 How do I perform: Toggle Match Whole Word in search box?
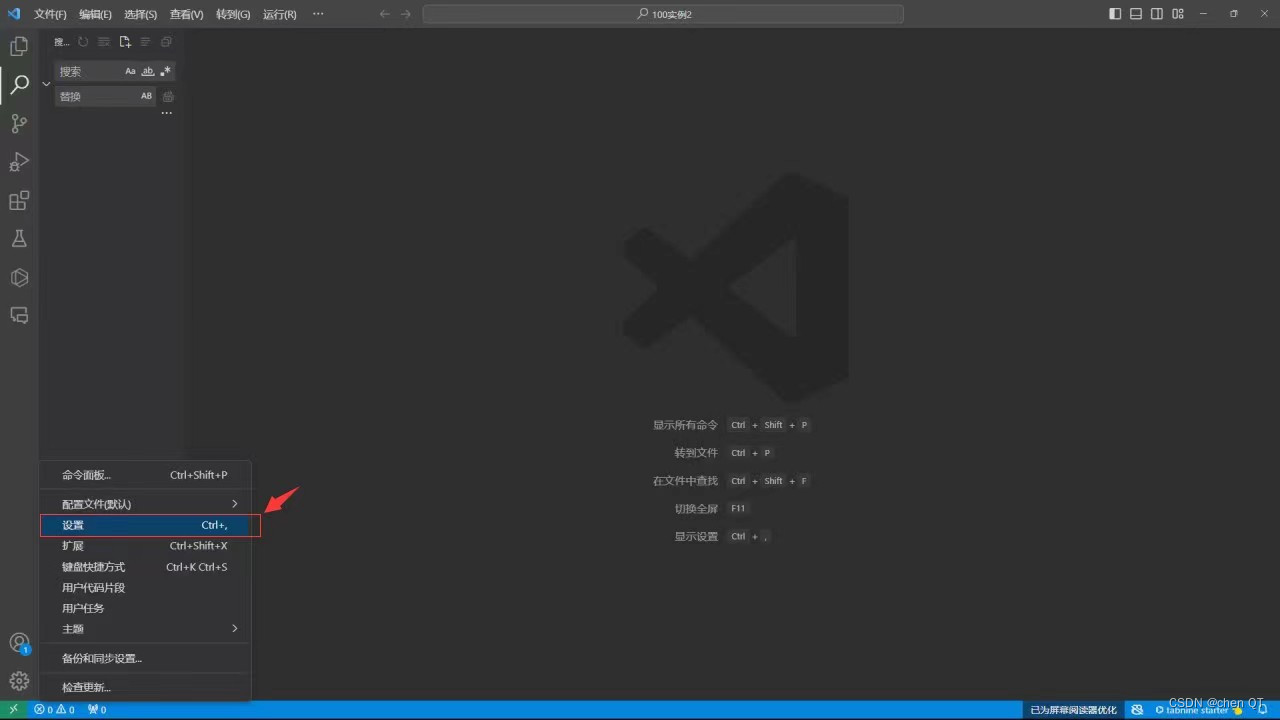[148, 71]
